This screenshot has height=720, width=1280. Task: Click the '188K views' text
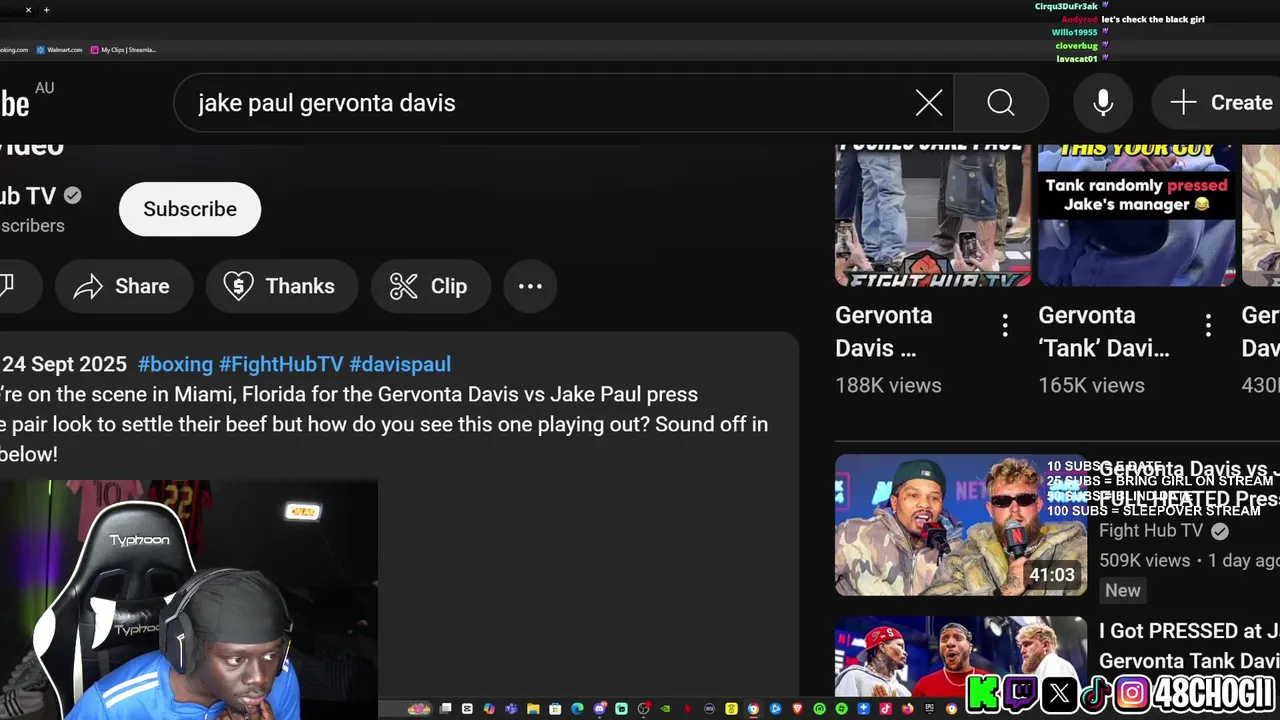[888, 385]
